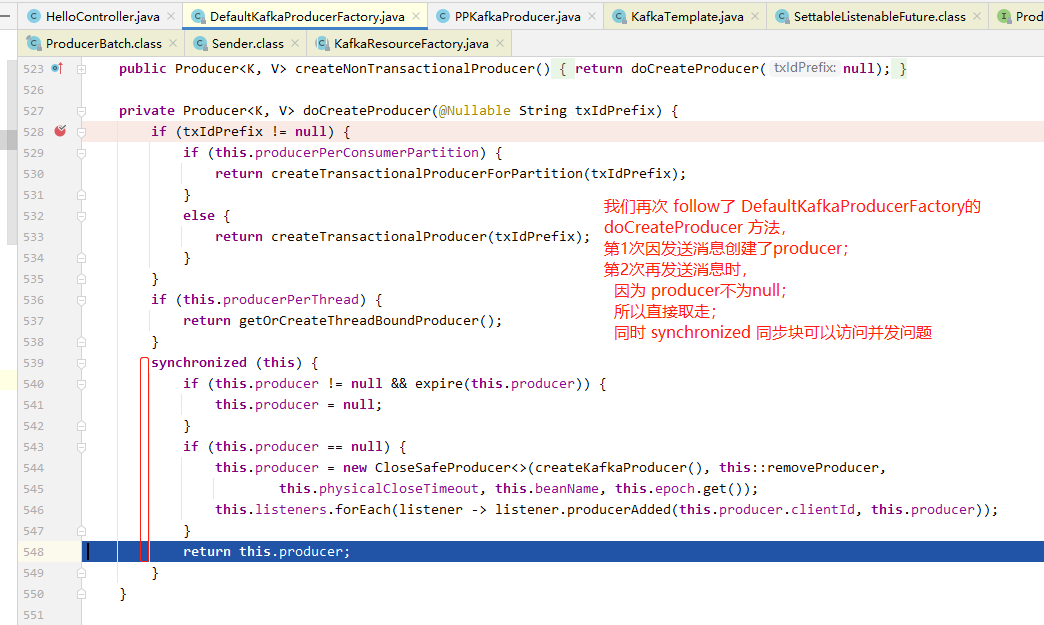Screen dimensions: 1044x625
Task: Click the KafkaTemplate.java class icon
Action: tap(619, 17)
